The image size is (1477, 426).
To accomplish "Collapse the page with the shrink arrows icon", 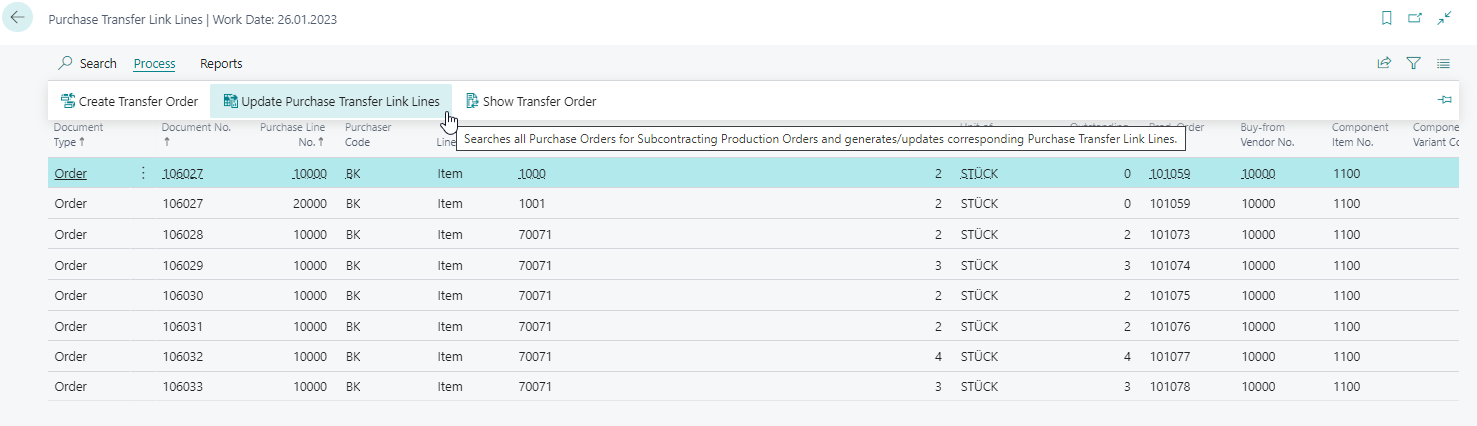I will pos(1444,18).
